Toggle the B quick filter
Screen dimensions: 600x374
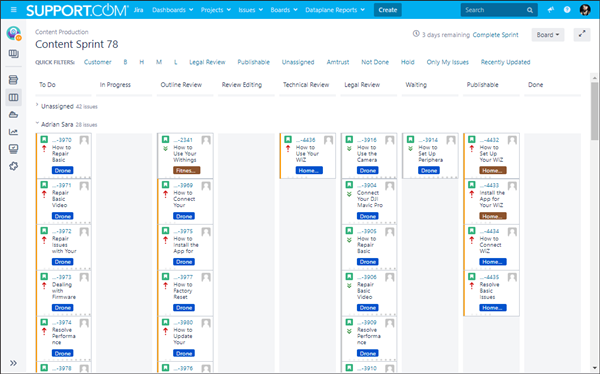coord(125,62)
